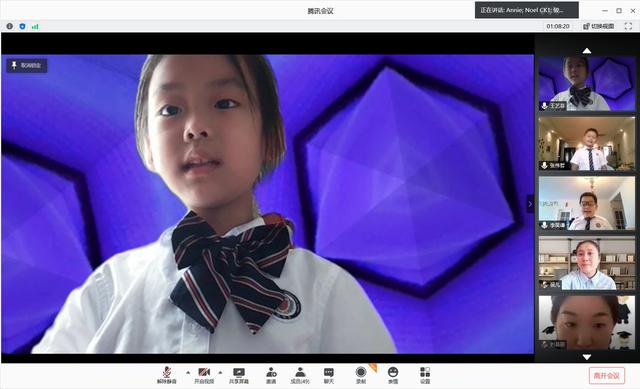This screenshot has height=389, width=640.
Task: Enter full screen mode icon
Action: pos(628,26)
